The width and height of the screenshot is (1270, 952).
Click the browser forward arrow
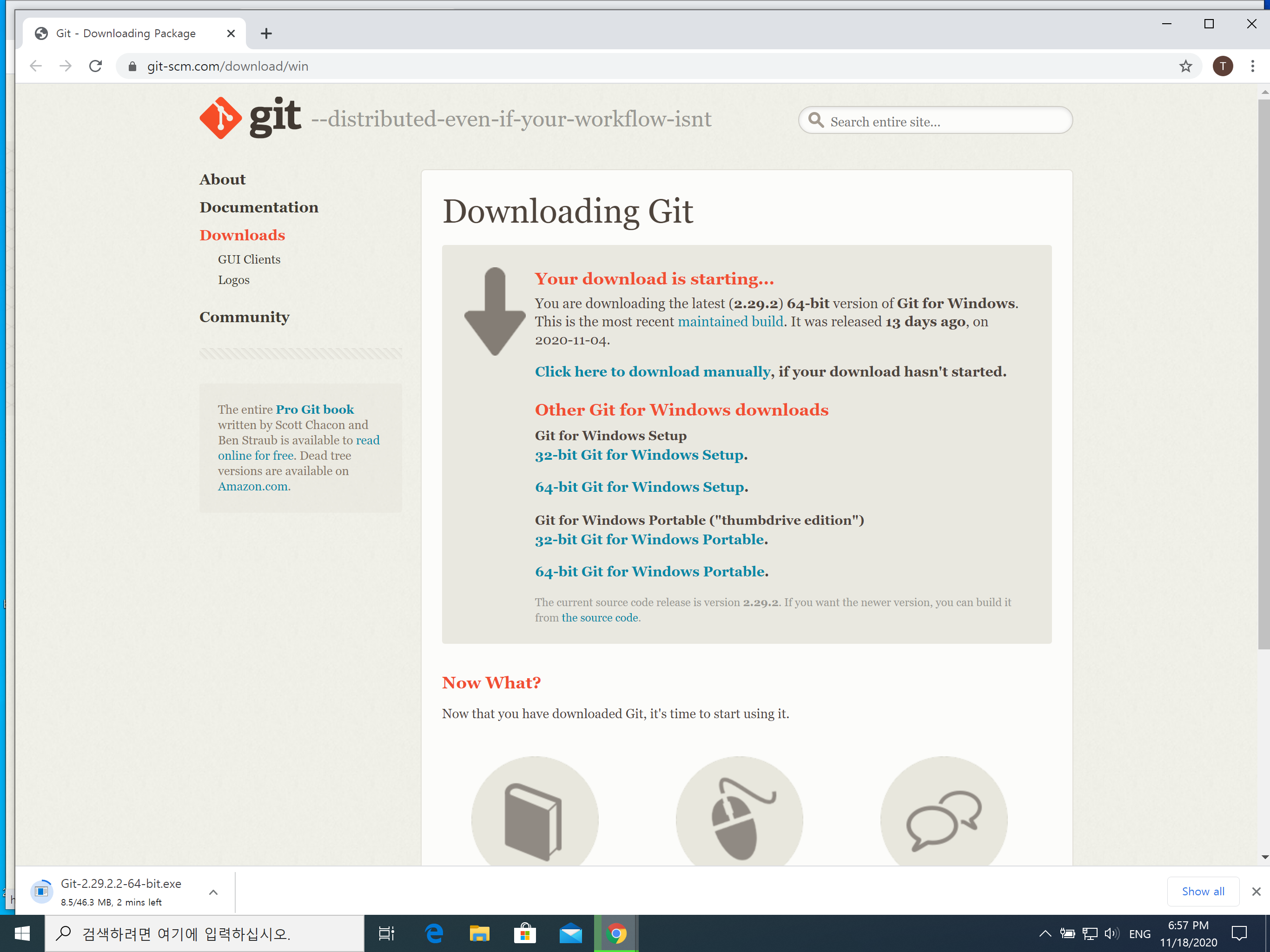[66, 66]
